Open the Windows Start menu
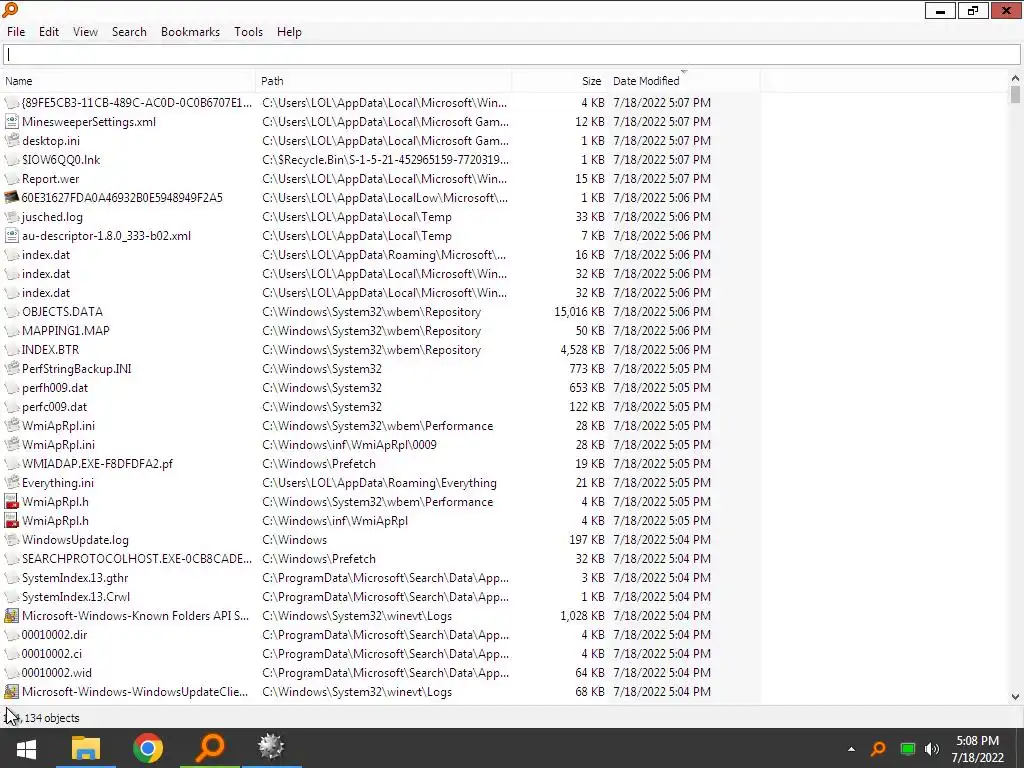 [26, 748]
